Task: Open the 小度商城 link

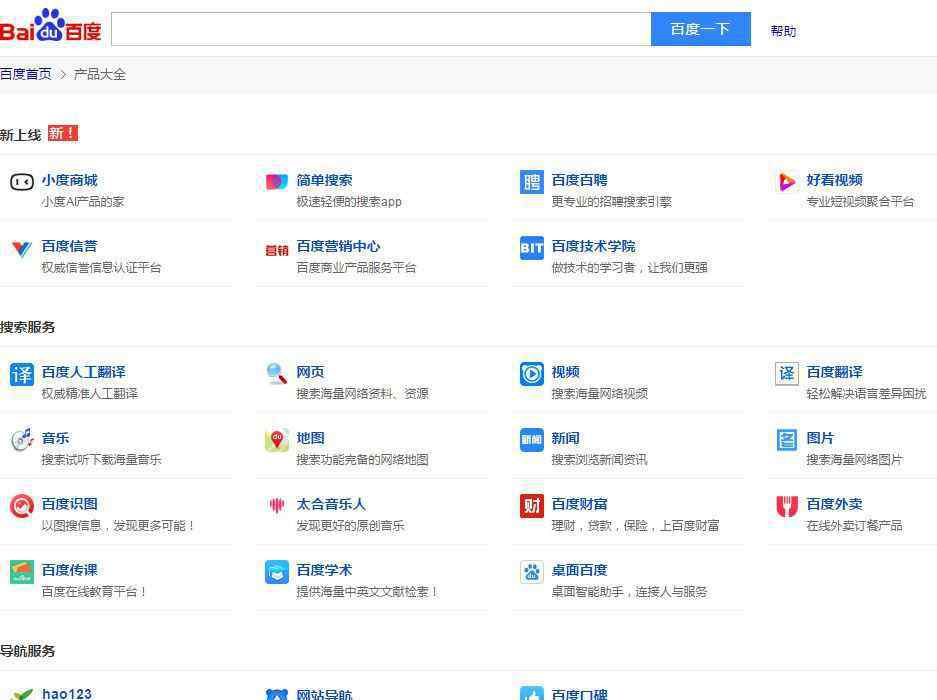Action: click(69, 180)
